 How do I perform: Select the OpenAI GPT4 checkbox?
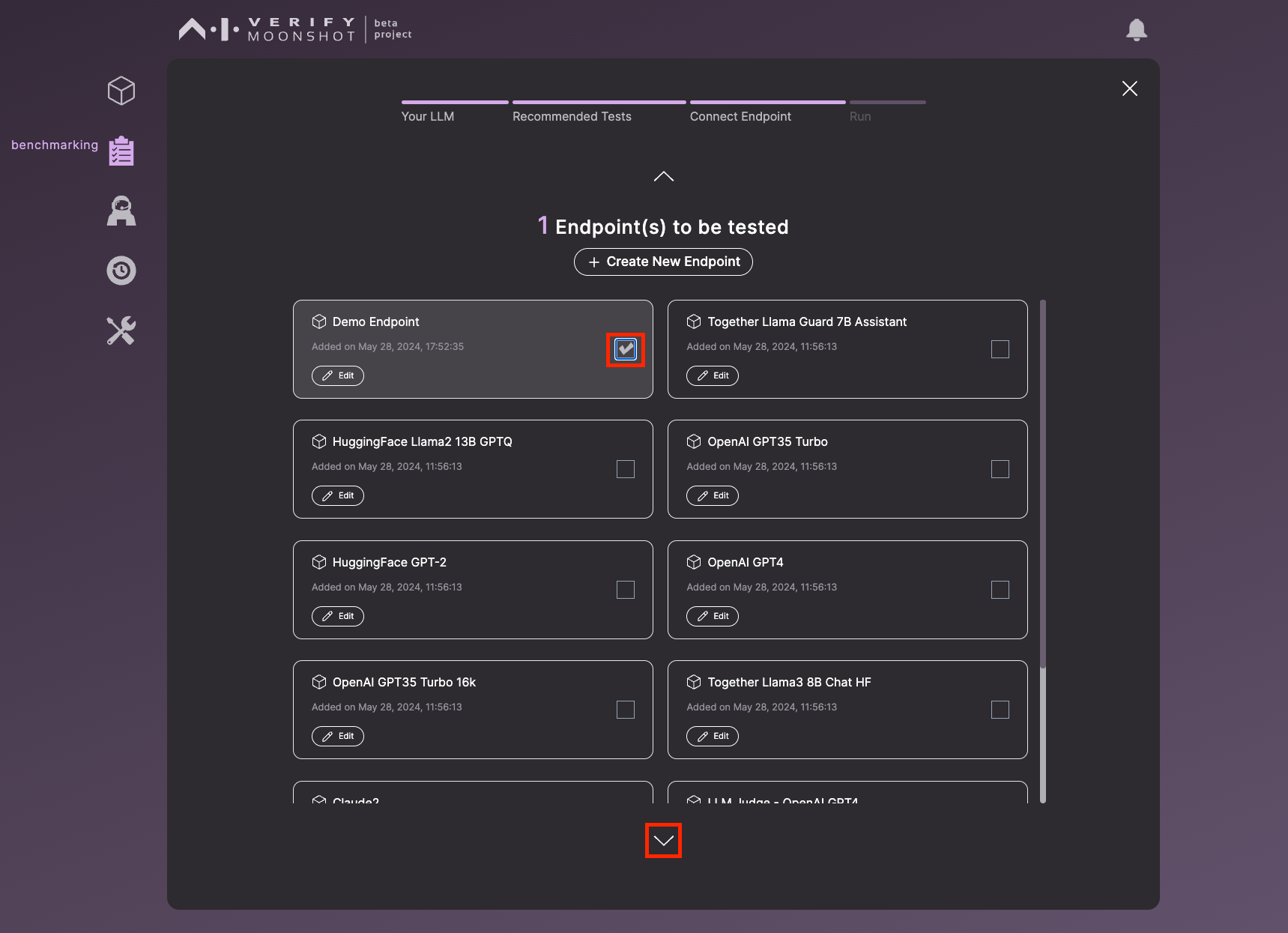(1000, 590)
